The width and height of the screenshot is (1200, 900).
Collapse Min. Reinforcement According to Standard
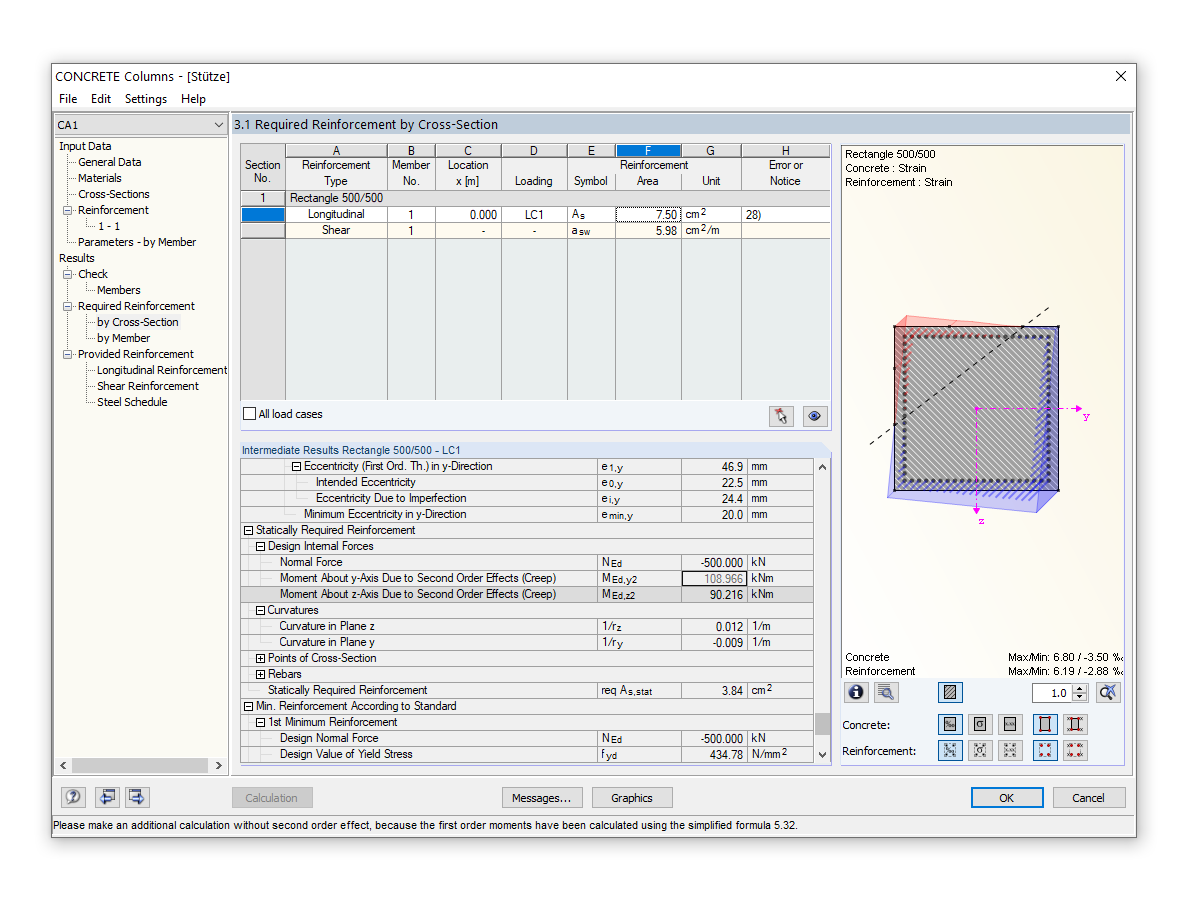tap(248, 706)
